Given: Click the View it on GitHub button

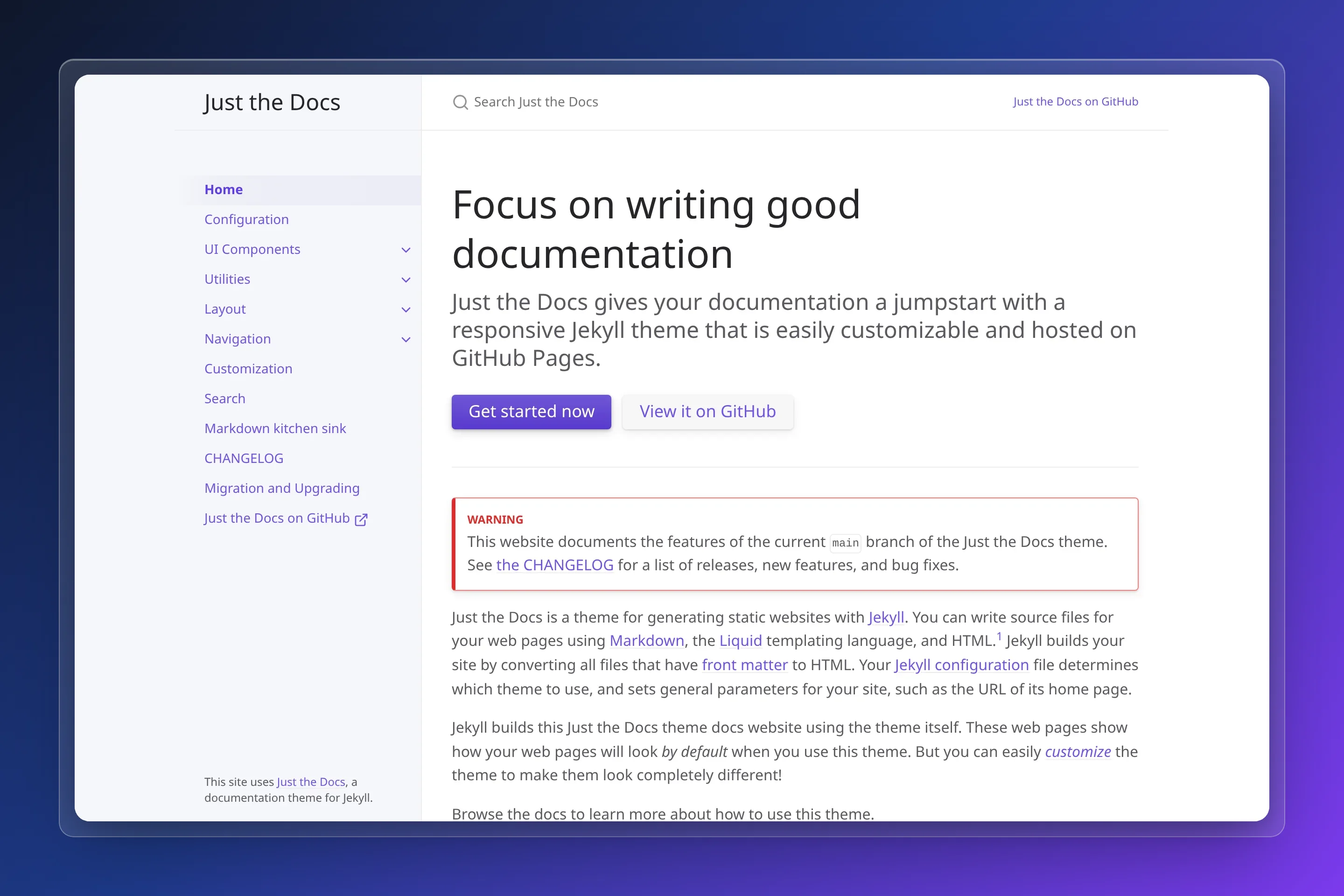Looking at the screenshot, I should [707, 412].
